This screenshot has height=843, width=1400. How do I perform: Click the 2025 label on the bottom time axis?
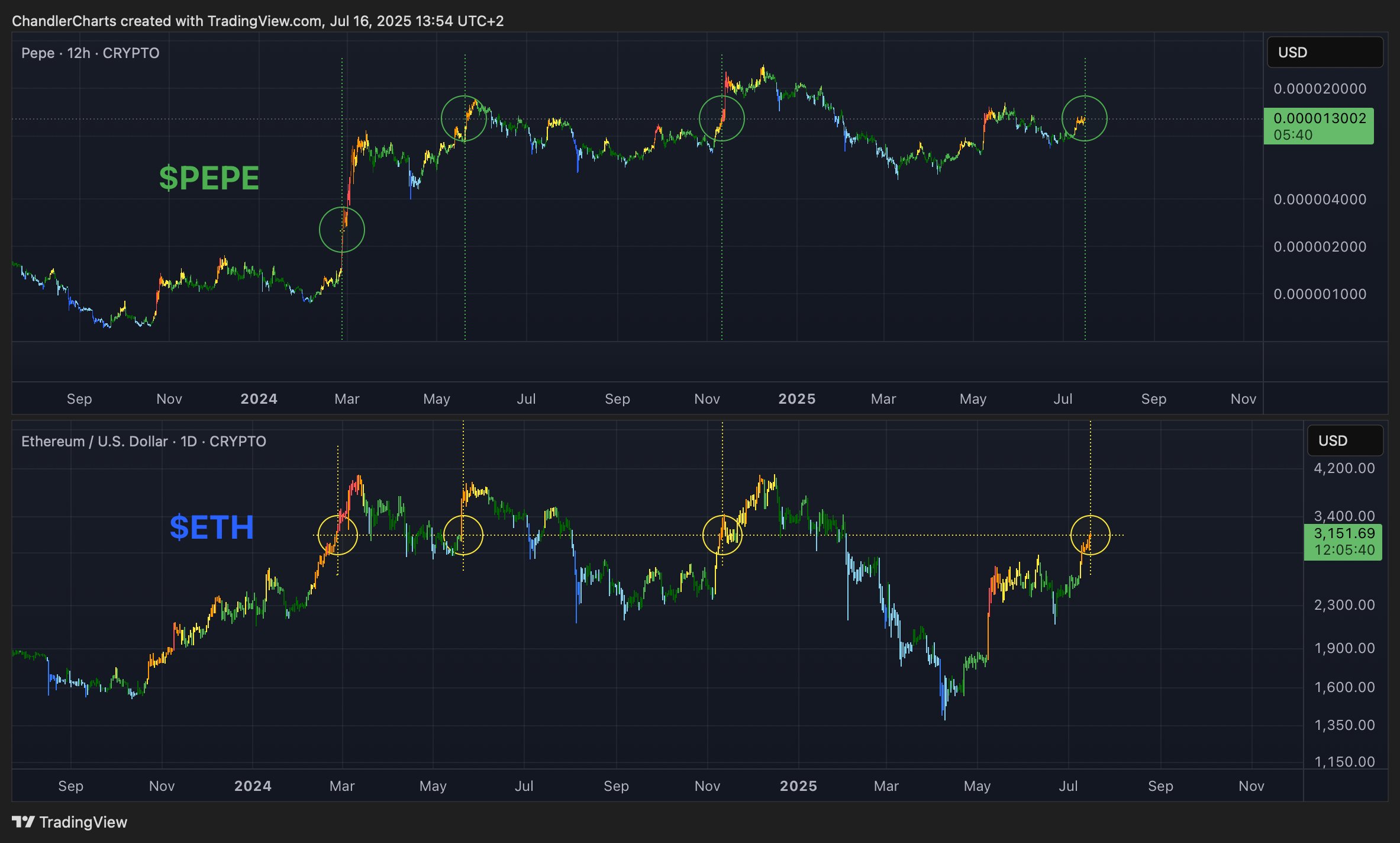click(798, 786)
